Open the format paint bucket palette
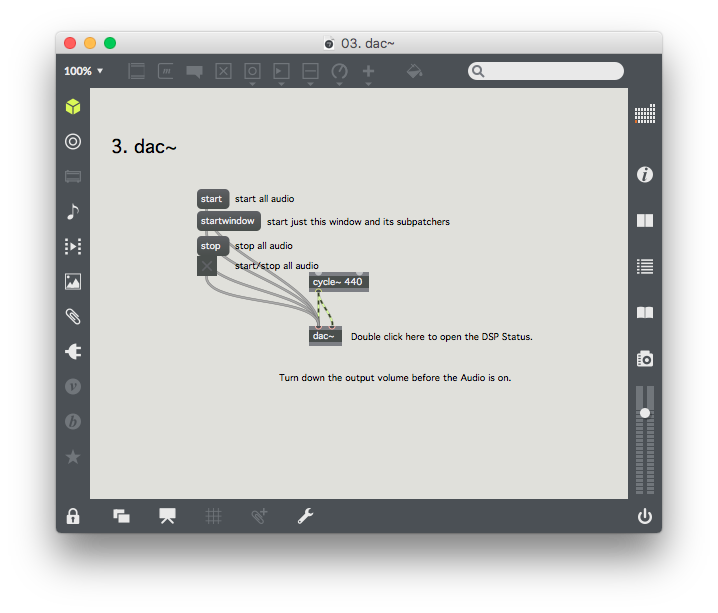 click(x=414, y=71)
